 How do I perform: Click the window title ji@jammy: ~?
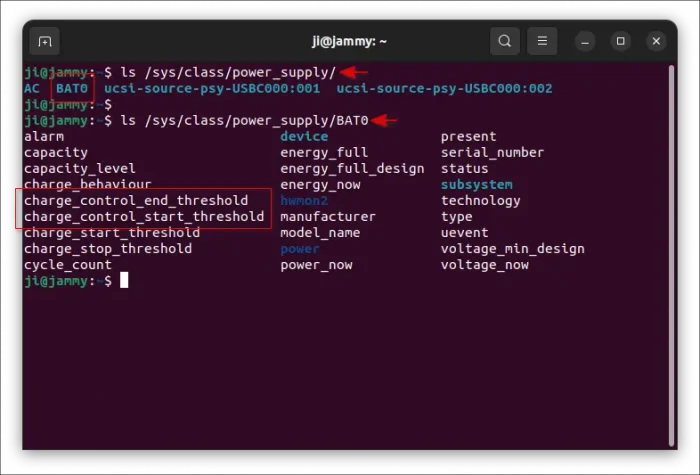click(350, 41)
